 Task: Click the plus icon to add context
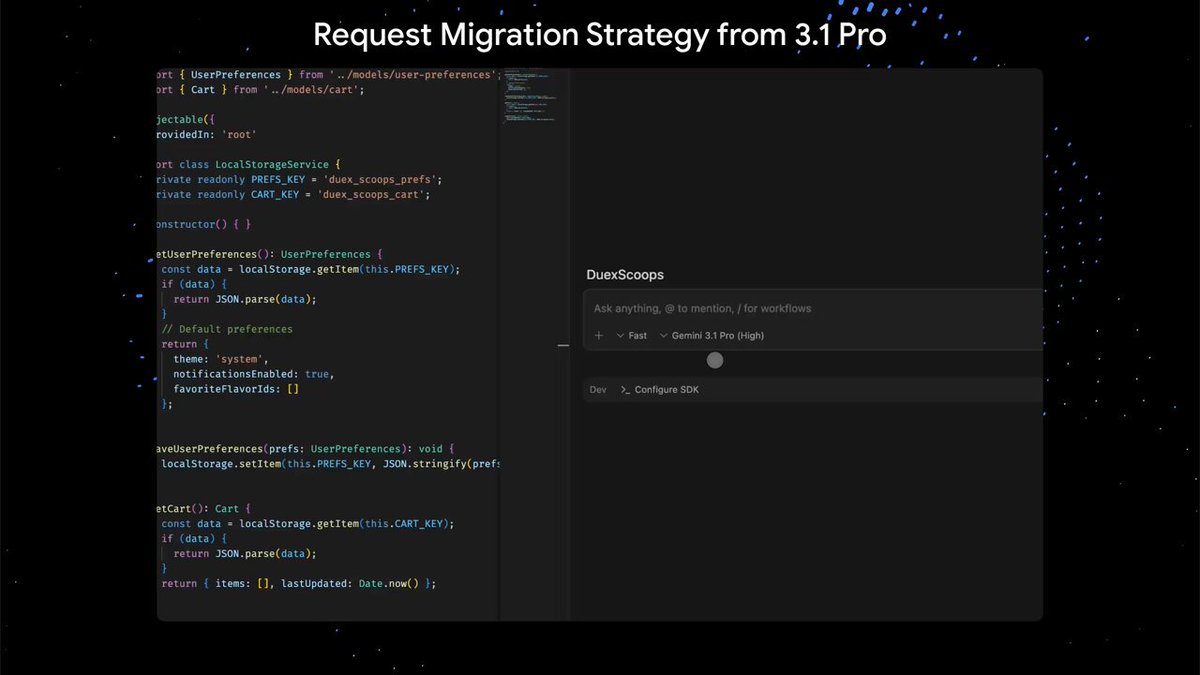click(599, 336)
